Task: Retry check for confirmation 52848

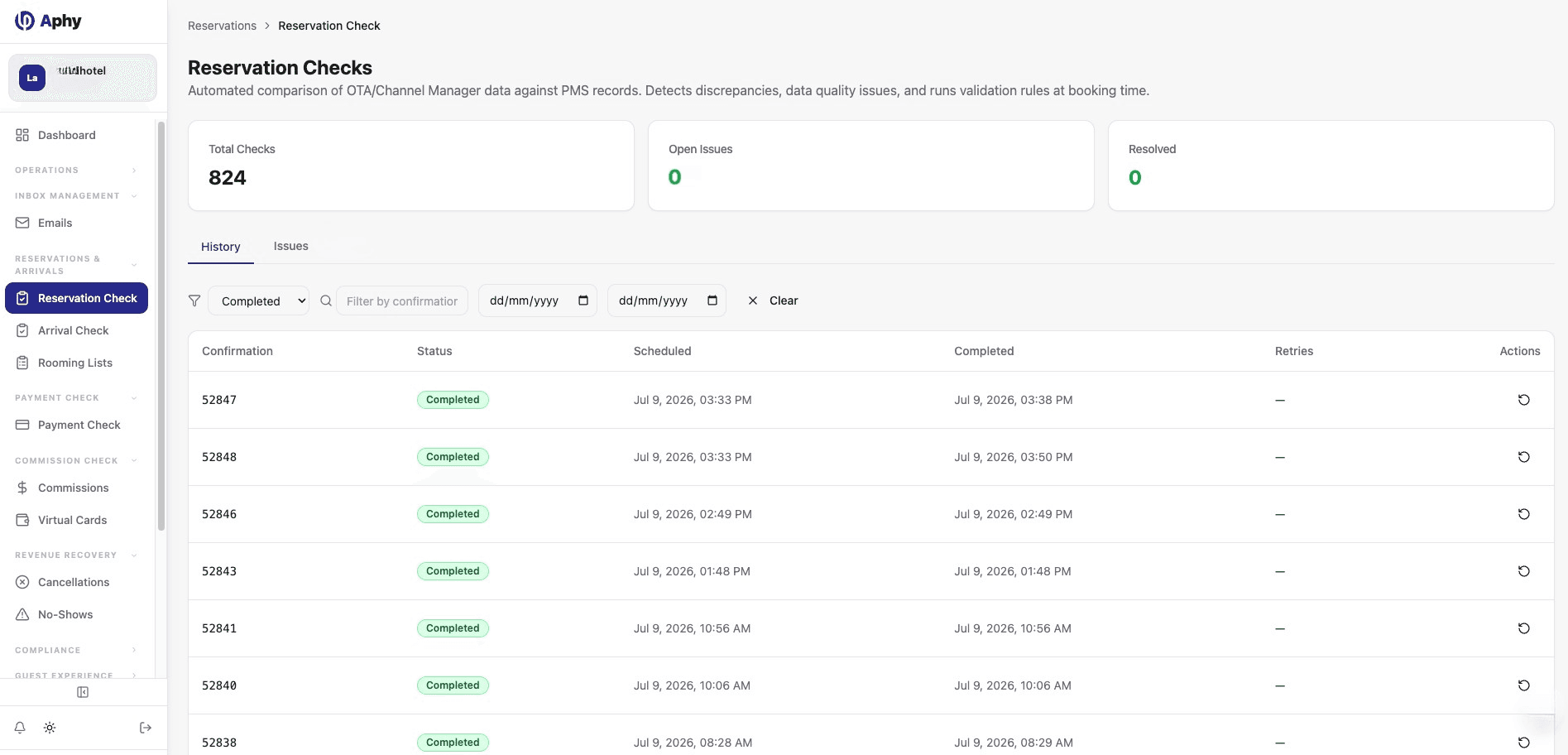Action: [1523, 457]
